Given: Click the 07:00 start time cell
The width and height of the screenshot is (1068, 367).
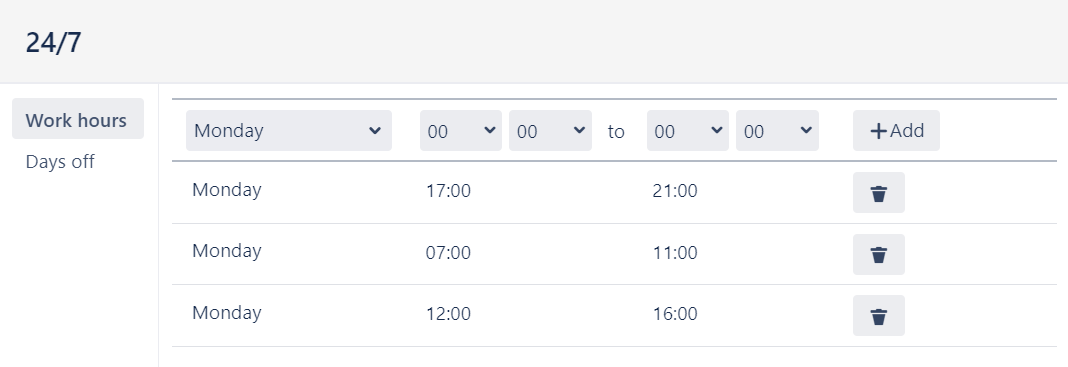Looking at the screenshot, I should coord(448,253).
